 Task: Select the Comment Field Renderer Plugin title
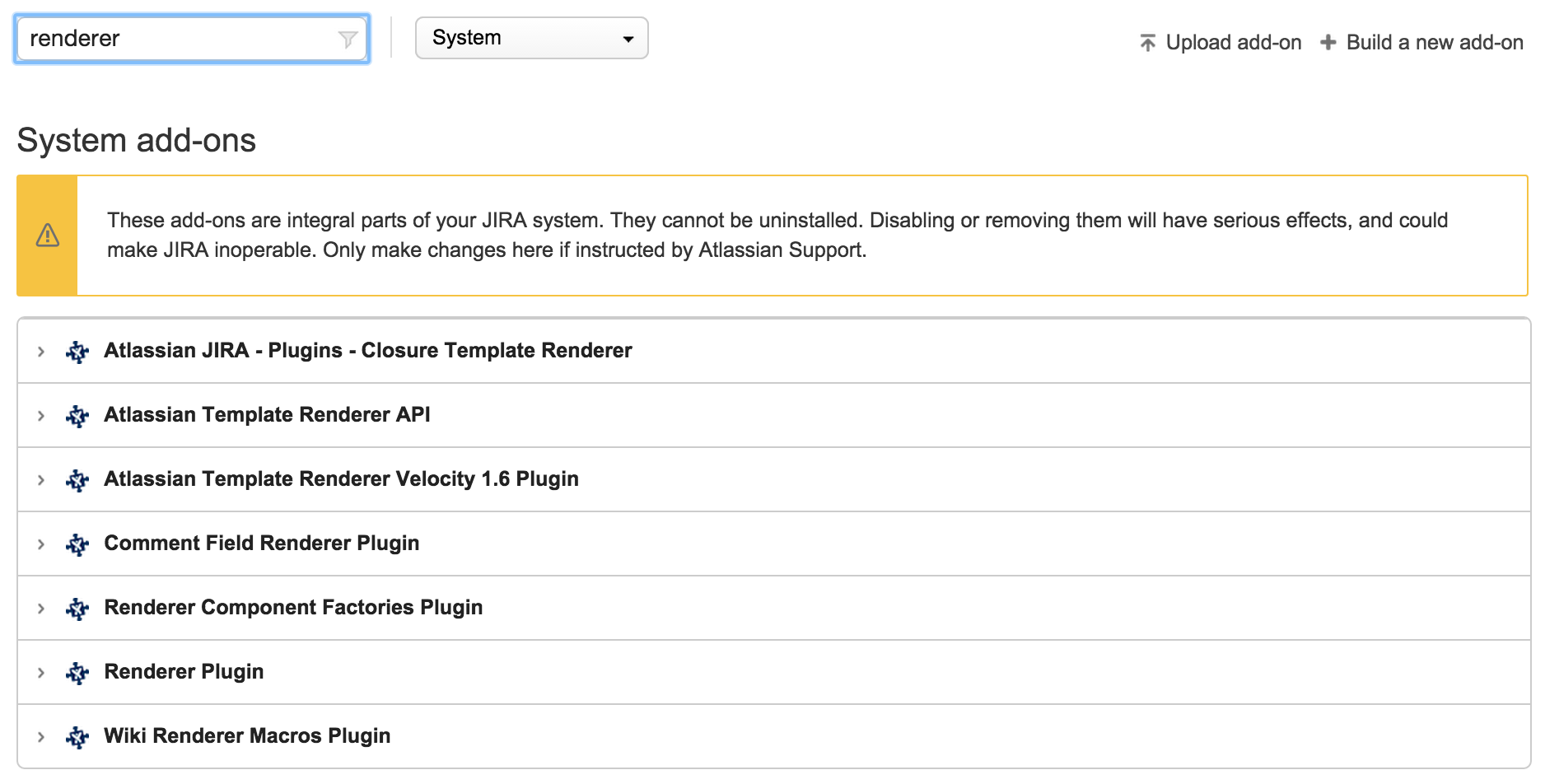(x=261, y=544)
